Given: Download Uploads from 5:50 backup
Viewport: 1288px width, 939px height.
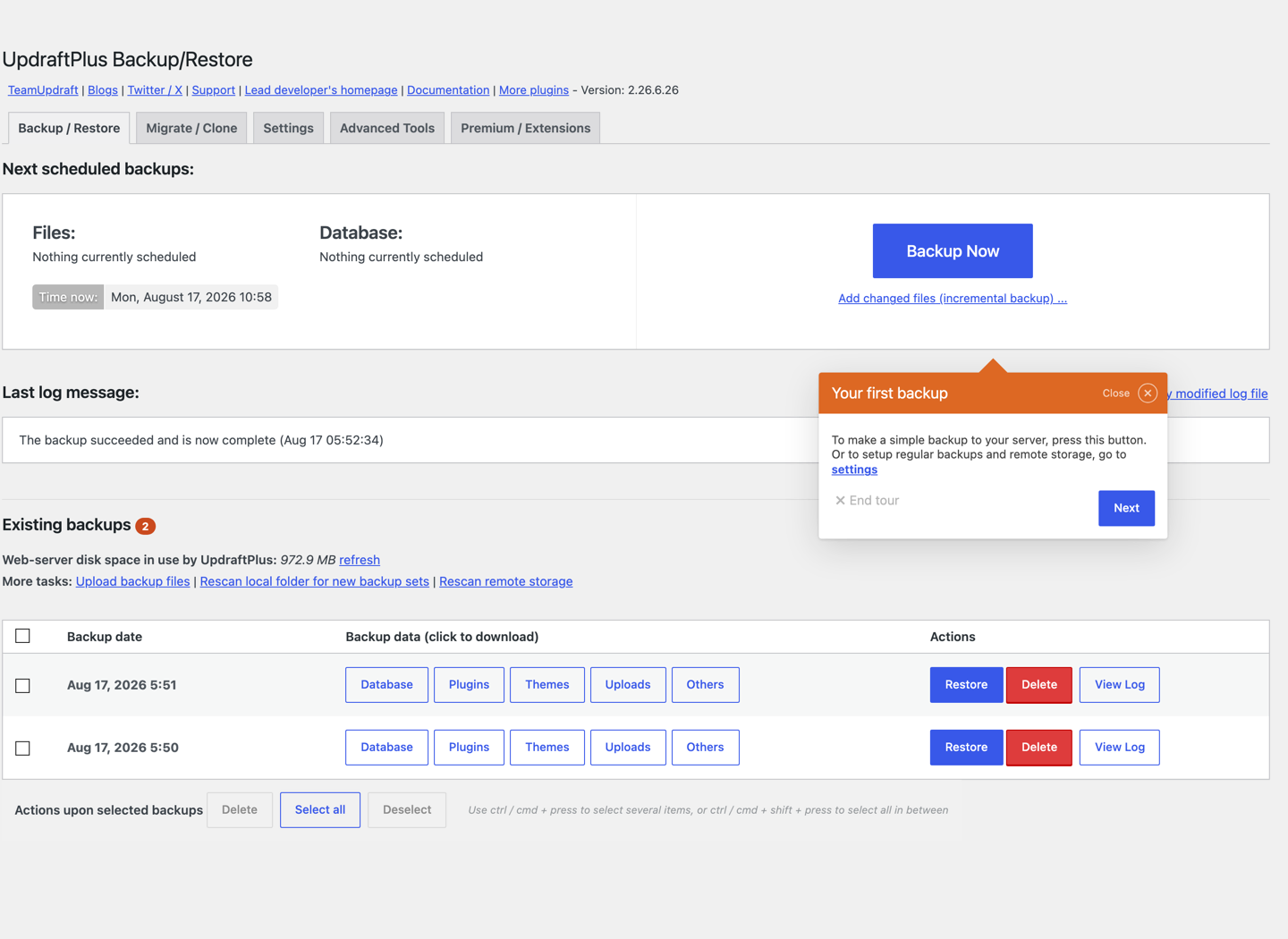Looking at the screenshot, I should pos(628,748).
